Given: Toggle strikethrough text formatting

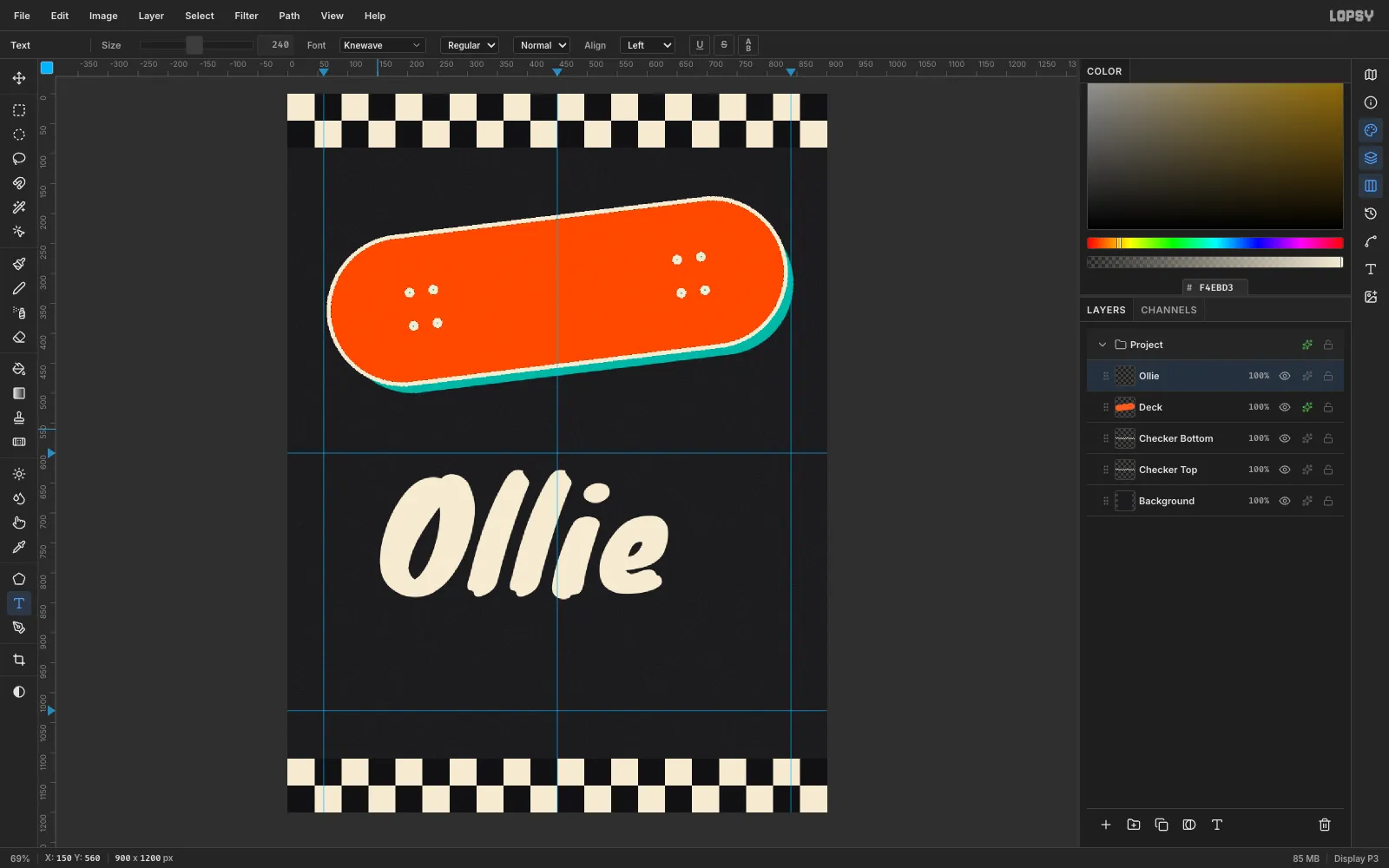Looking at the screenshot, I should coord(724,45).
